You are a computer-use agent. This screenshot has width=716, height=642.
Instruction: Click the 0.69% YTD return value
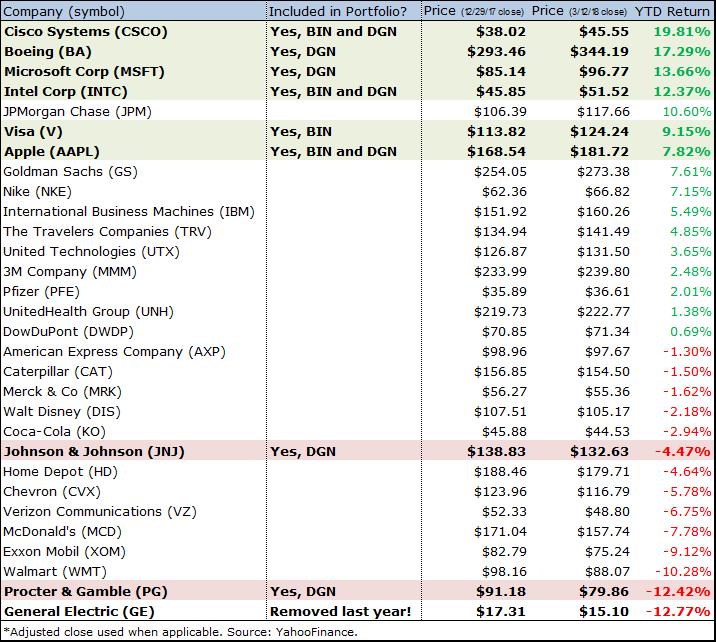690,332
